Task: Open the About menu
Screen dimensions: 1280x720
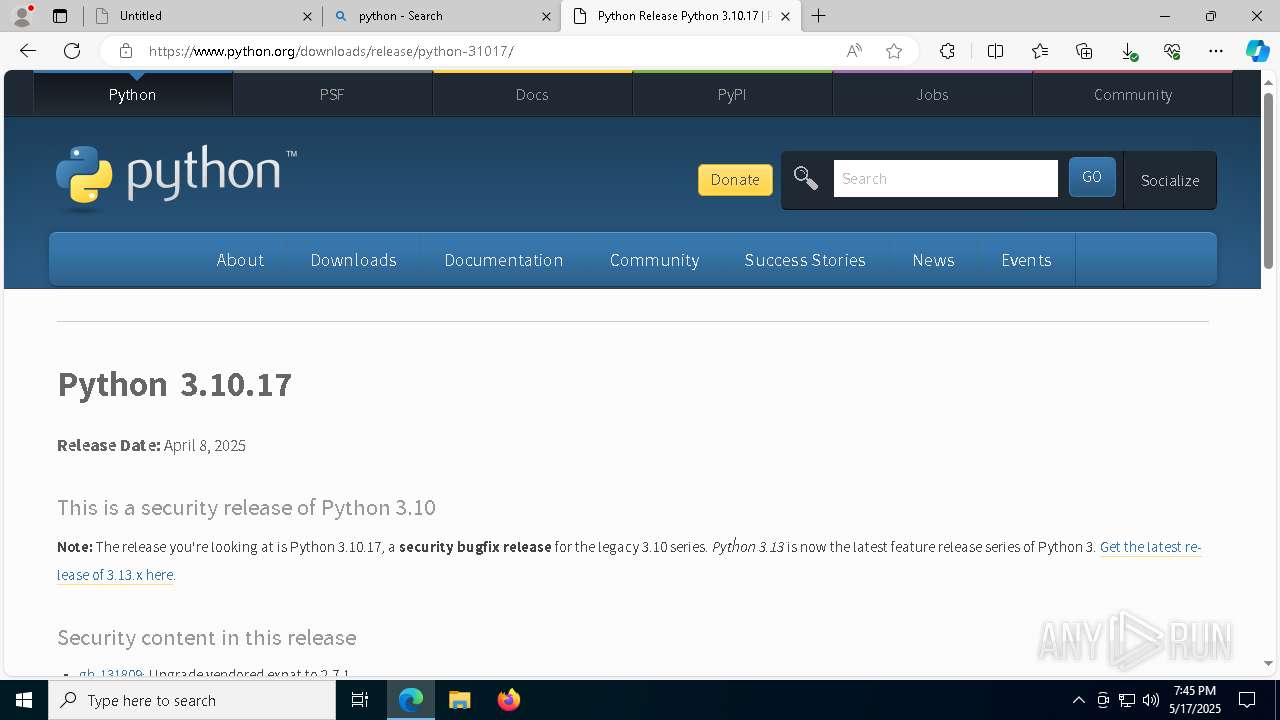Action: point(240,260)
